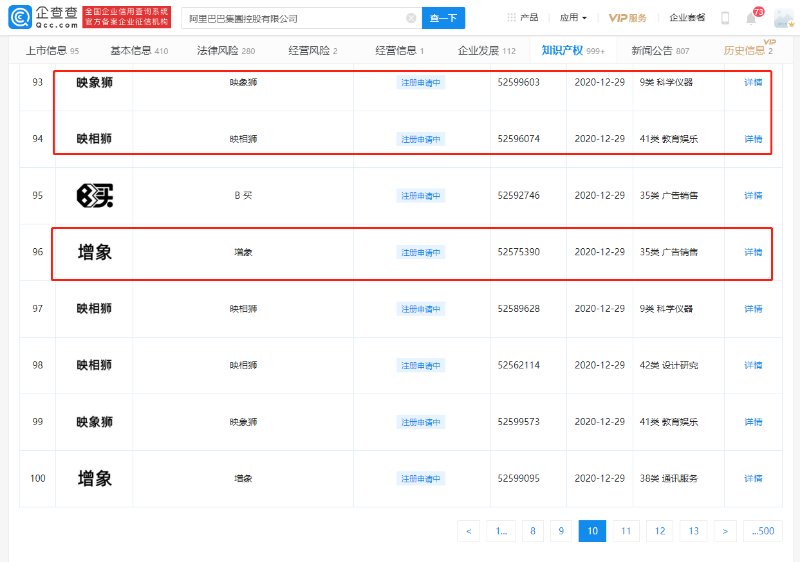Jump to first pages via 1... button
This screenshot has width=800, height=562.
[x=501, y=531]
